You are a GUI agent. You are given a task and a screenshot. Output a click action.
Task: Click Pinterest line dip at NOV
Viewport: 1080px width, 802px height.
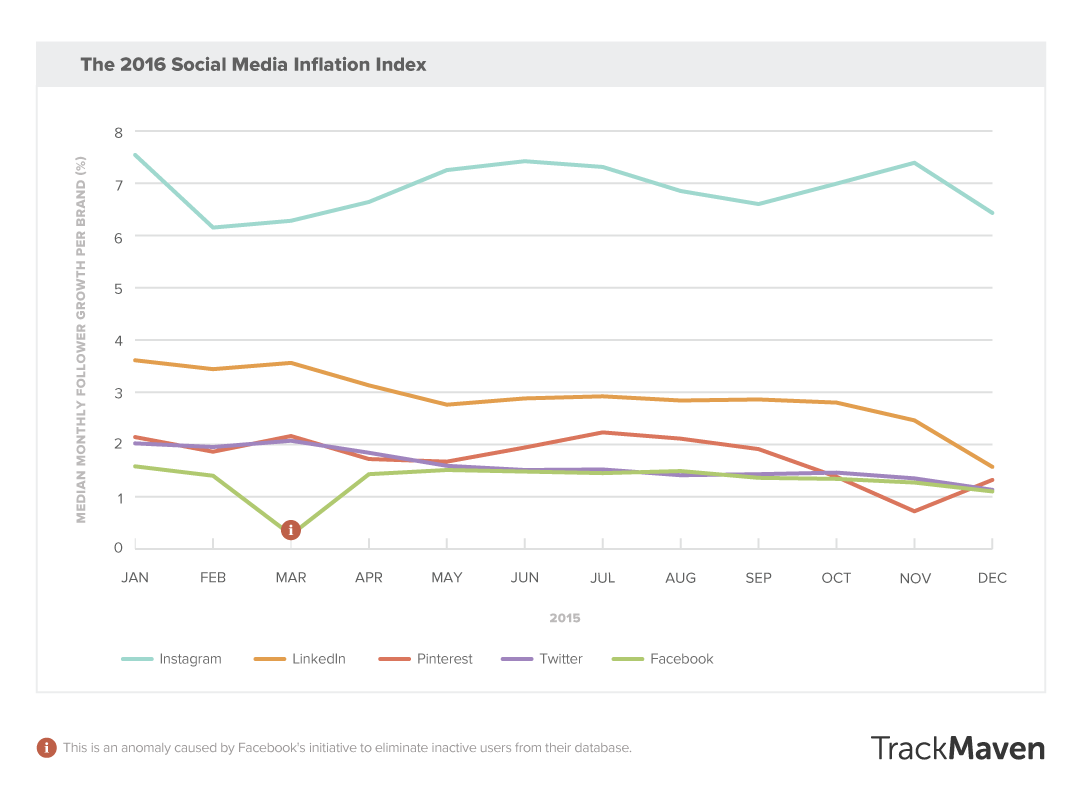click(914, 511)
